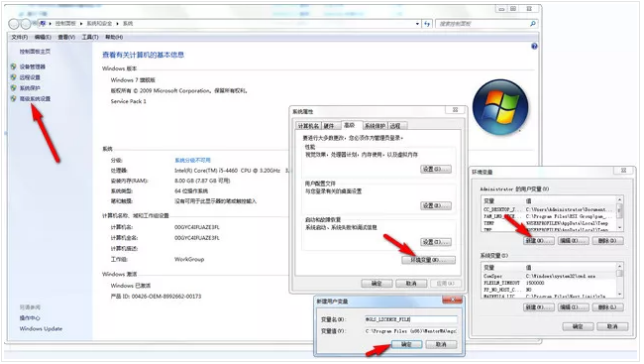This screenshot has width=644, height=364.
Task: Click the system variables list scrollbar
Action: 619,280
